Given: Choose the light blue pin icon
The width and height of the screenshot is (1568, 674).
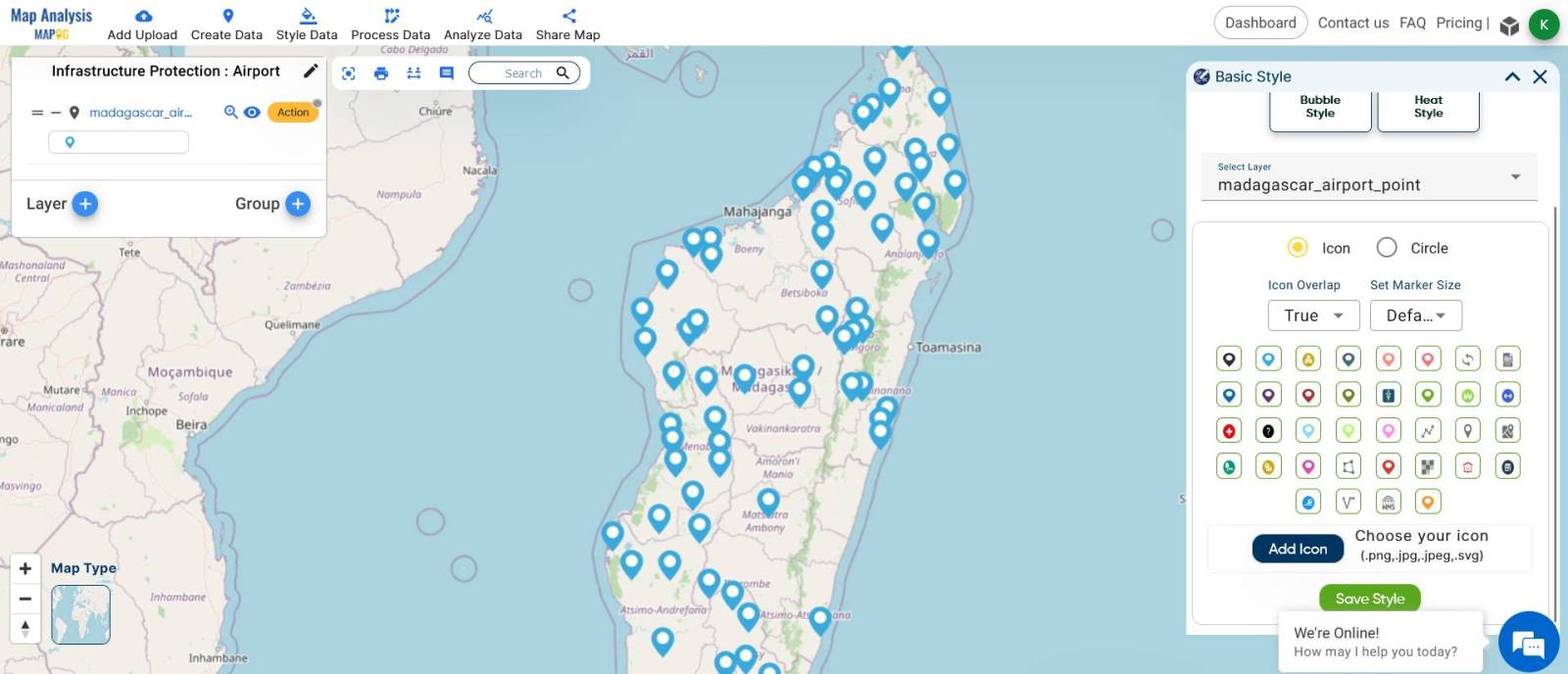Looking at the screenshot, I should point(1268,360).
